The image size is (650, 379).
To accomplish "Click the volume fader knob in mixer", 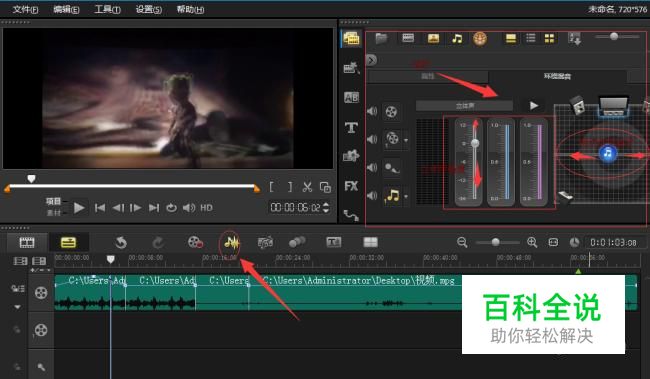I will [475, 143].
